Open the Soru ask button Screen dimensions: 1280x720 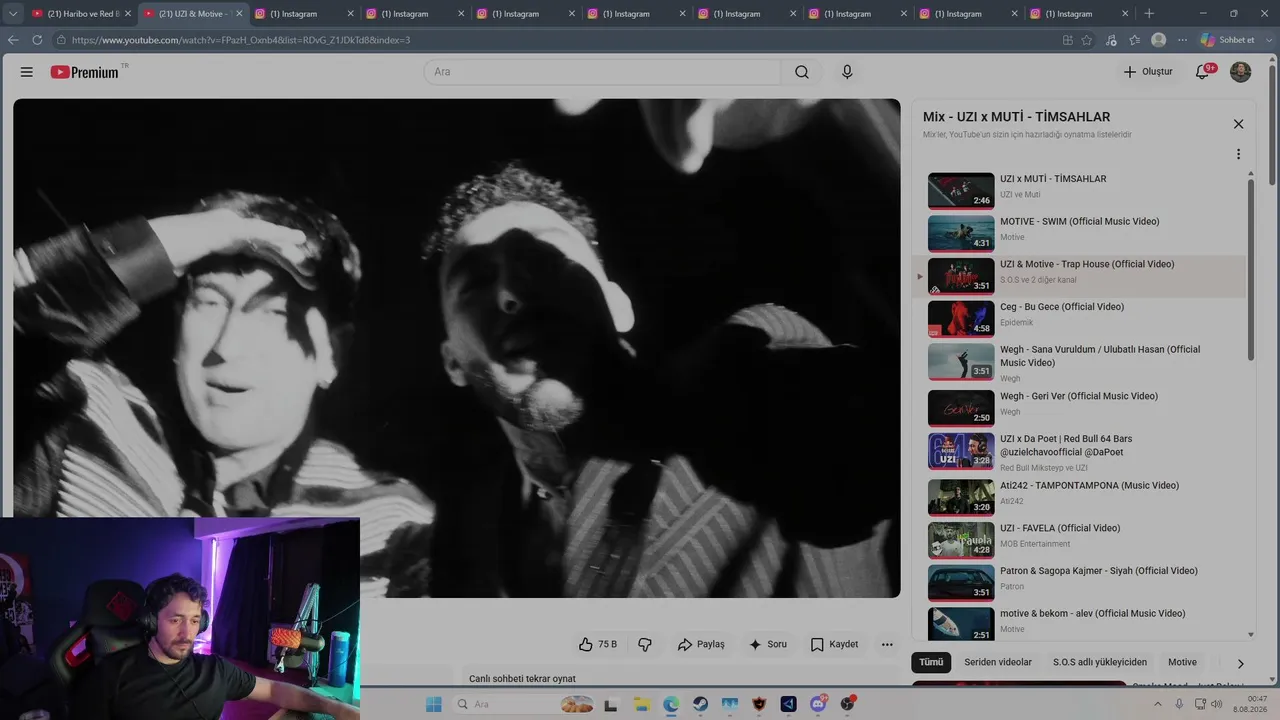click(768, 645)
